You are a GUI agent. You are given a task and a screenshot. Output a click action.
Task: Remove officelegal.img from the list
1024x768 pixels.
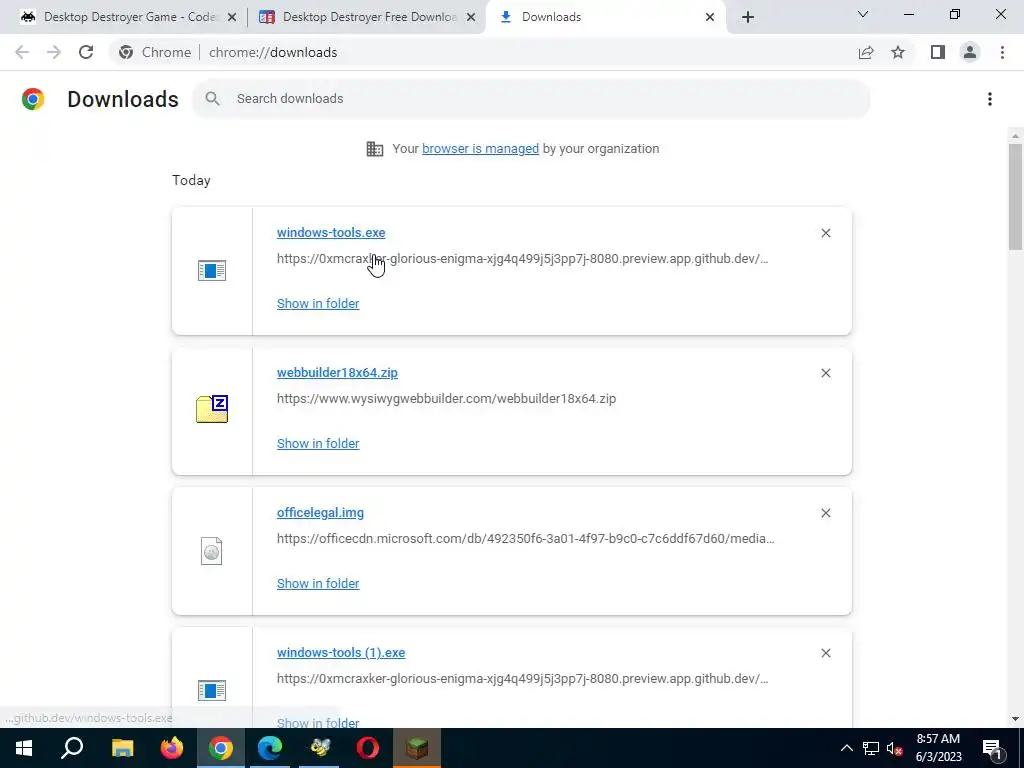[x=825, y=513]
